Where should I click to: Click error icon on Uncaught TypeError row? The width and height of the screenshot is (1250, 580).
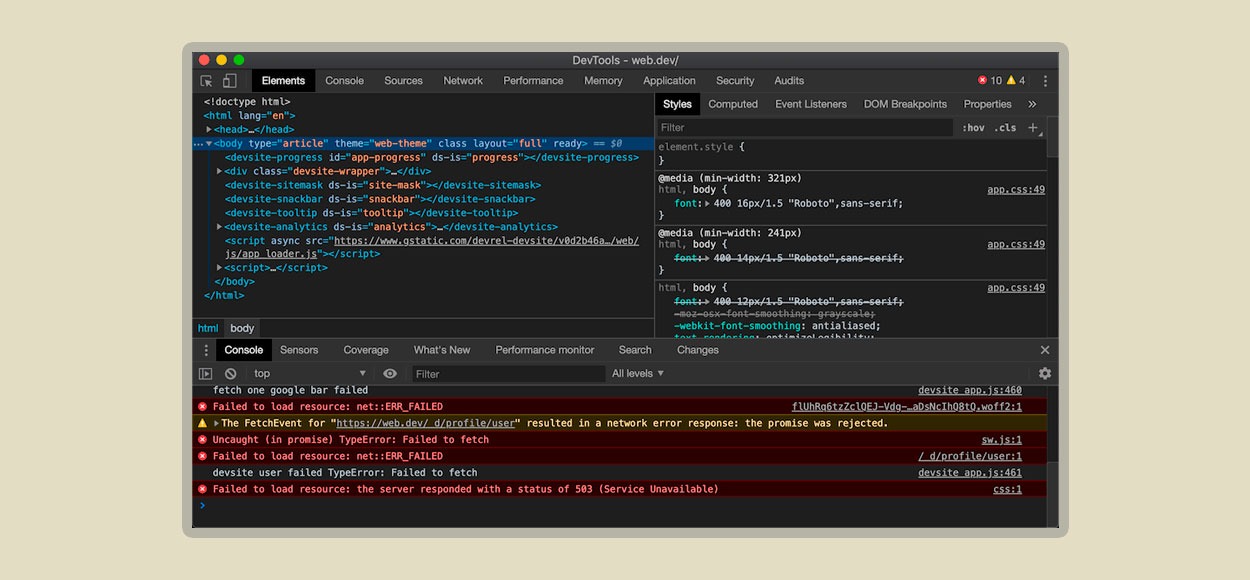point(202,440)
